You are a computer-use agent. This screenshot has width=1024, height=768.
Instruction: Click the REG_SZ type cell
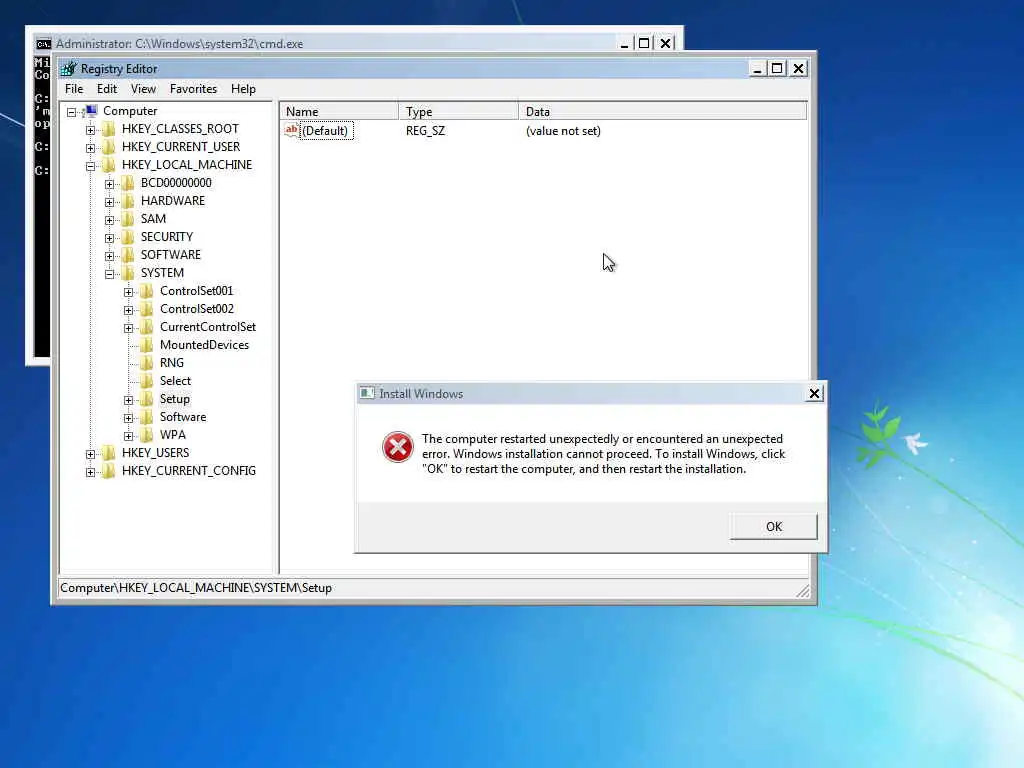pos(425,131)
